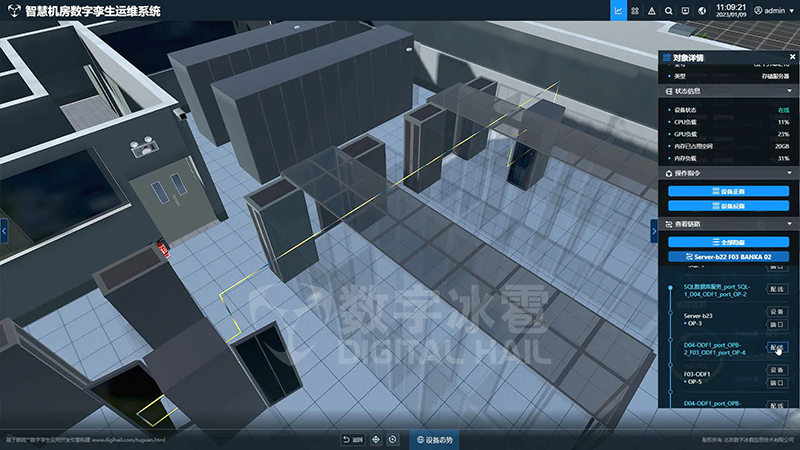Click the four-square modules icon in header
The width and height of the screenshot is (800, 450).
coord(635,11)
